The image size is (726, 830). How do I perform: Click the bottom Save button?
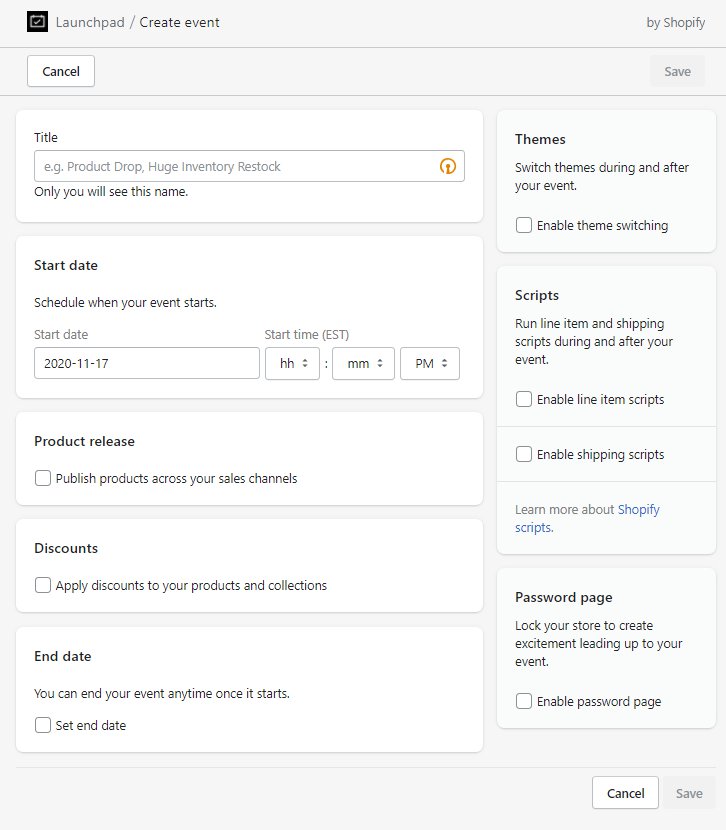pyautogui.click(x=688, y=793)
